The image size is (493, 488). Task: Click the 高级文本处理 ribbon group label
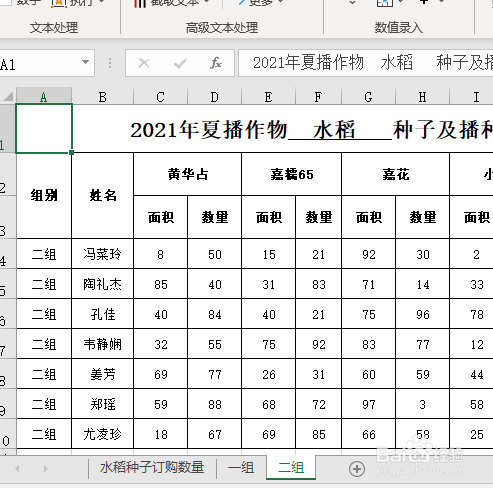[222, 28]
